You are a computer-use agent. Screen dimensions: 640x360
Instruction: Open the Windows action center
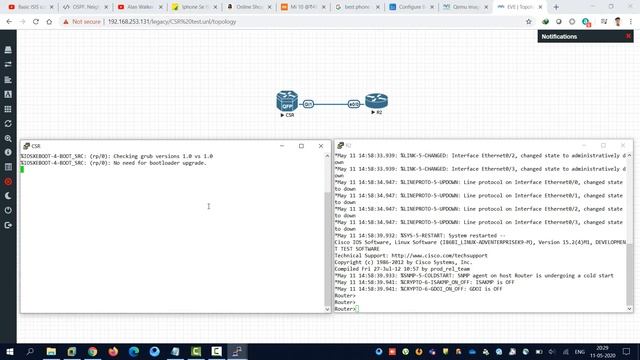click(x=627, y=351)
